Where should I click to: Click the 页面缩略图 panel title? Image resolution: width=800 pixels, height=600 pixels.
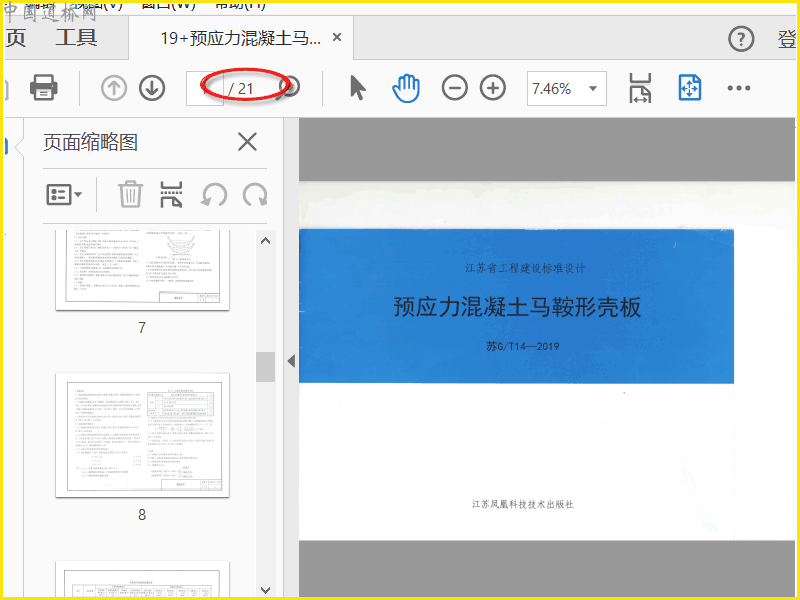click(90, 142)
